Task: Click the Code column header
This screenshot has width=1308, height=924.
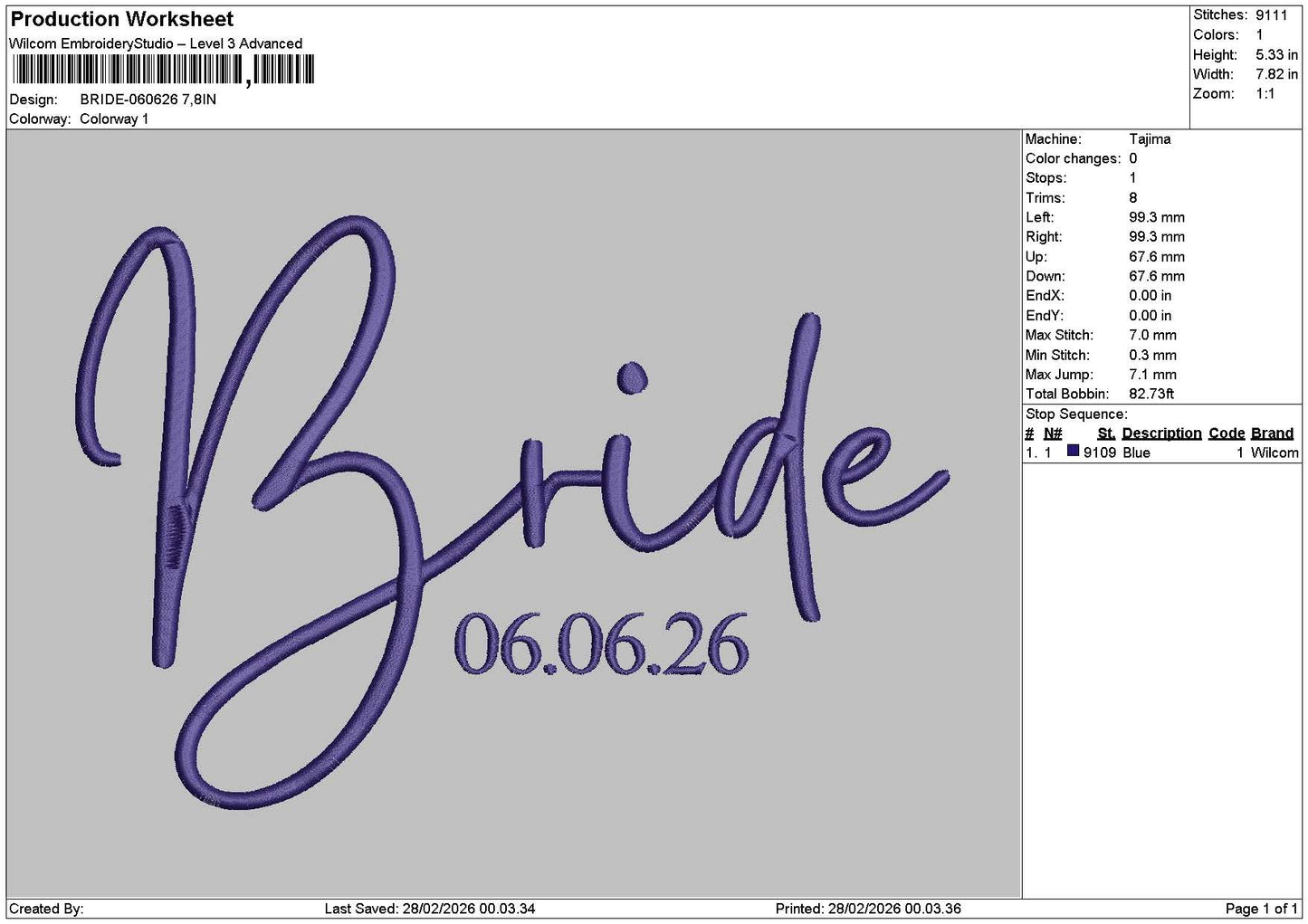Action: [x=1227, y=433]
